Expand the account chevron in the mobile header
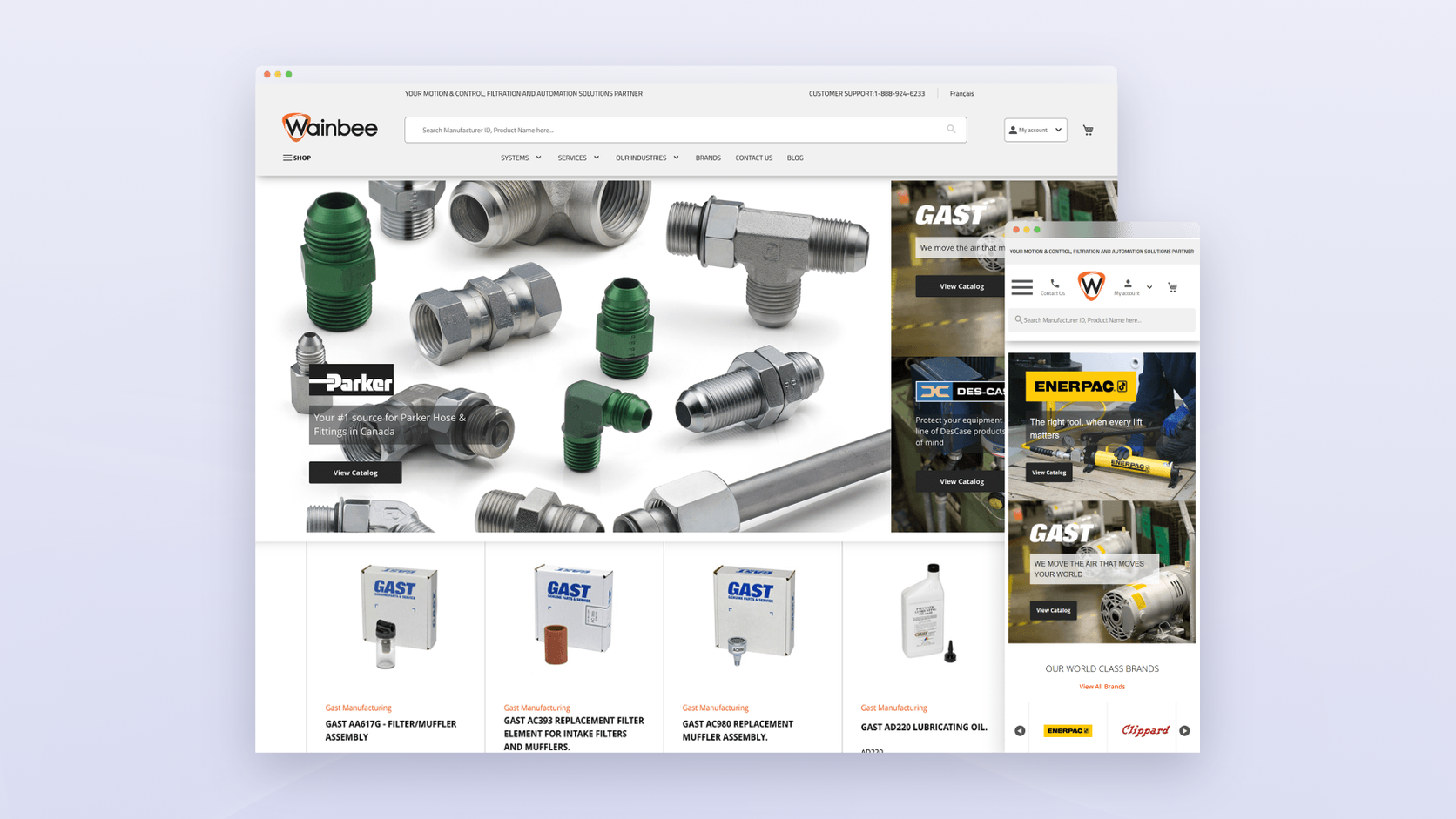The image size is (1456, 819). pos(1149,287)
